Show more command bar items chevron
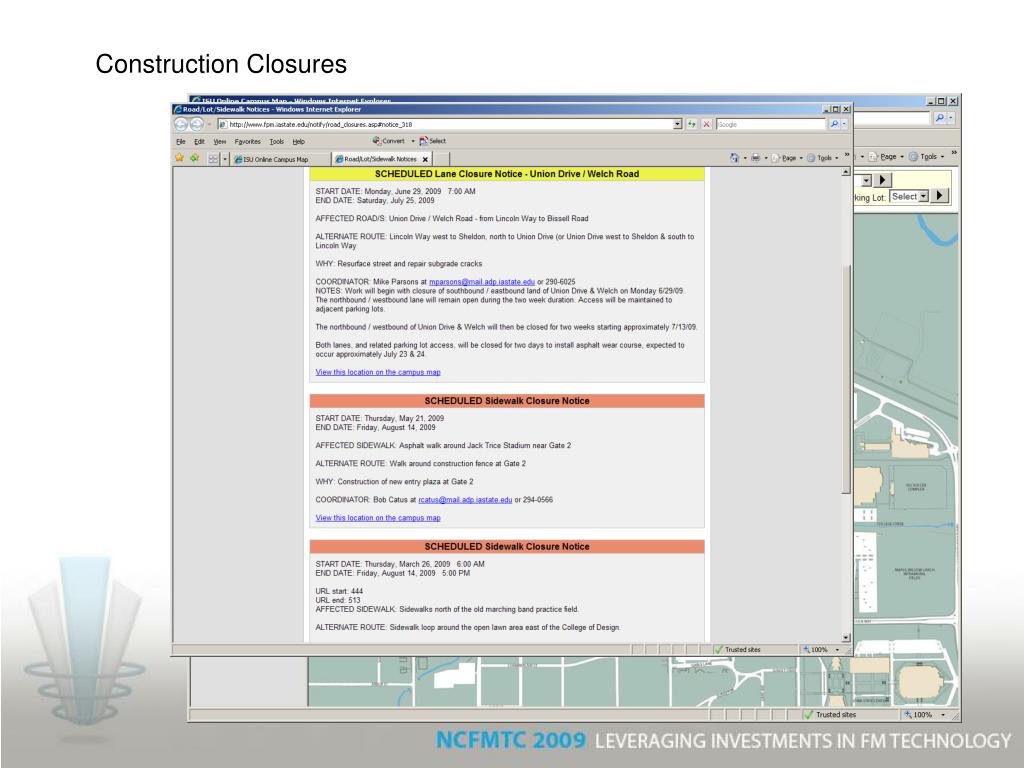The width and height of the screenshot is (1024, 768). click(x=847, y=155)
